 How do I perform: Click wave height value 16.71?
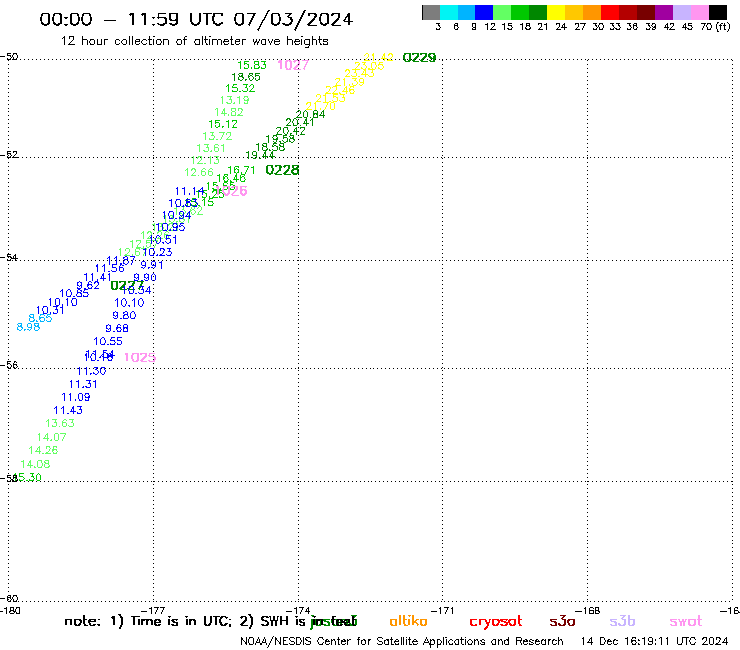[241, 170]
